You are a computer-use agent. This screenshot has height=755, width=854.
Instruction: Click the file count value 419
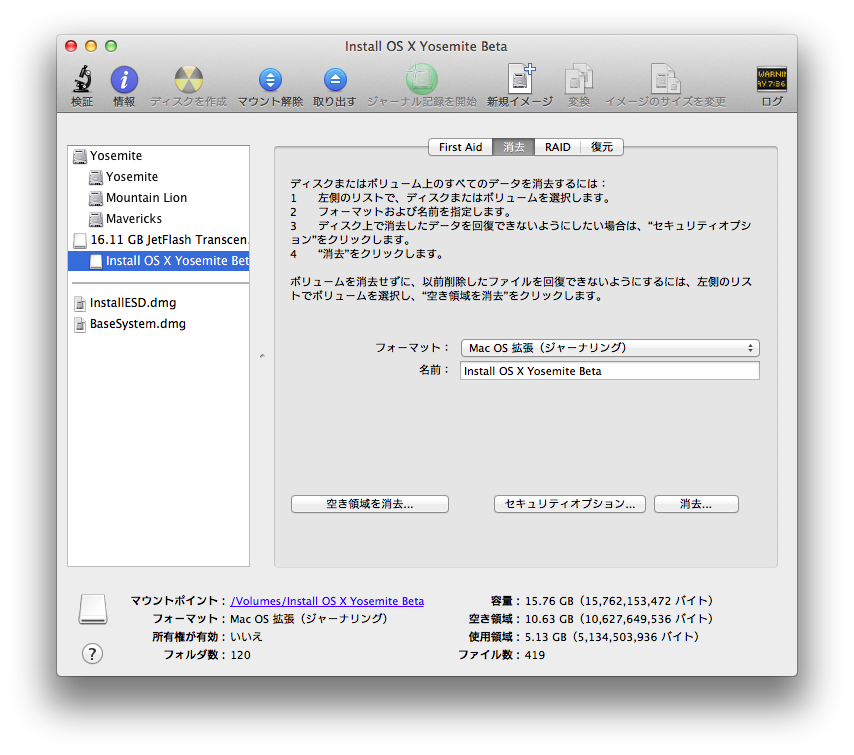pyautogui.click(x=534, y=655)
